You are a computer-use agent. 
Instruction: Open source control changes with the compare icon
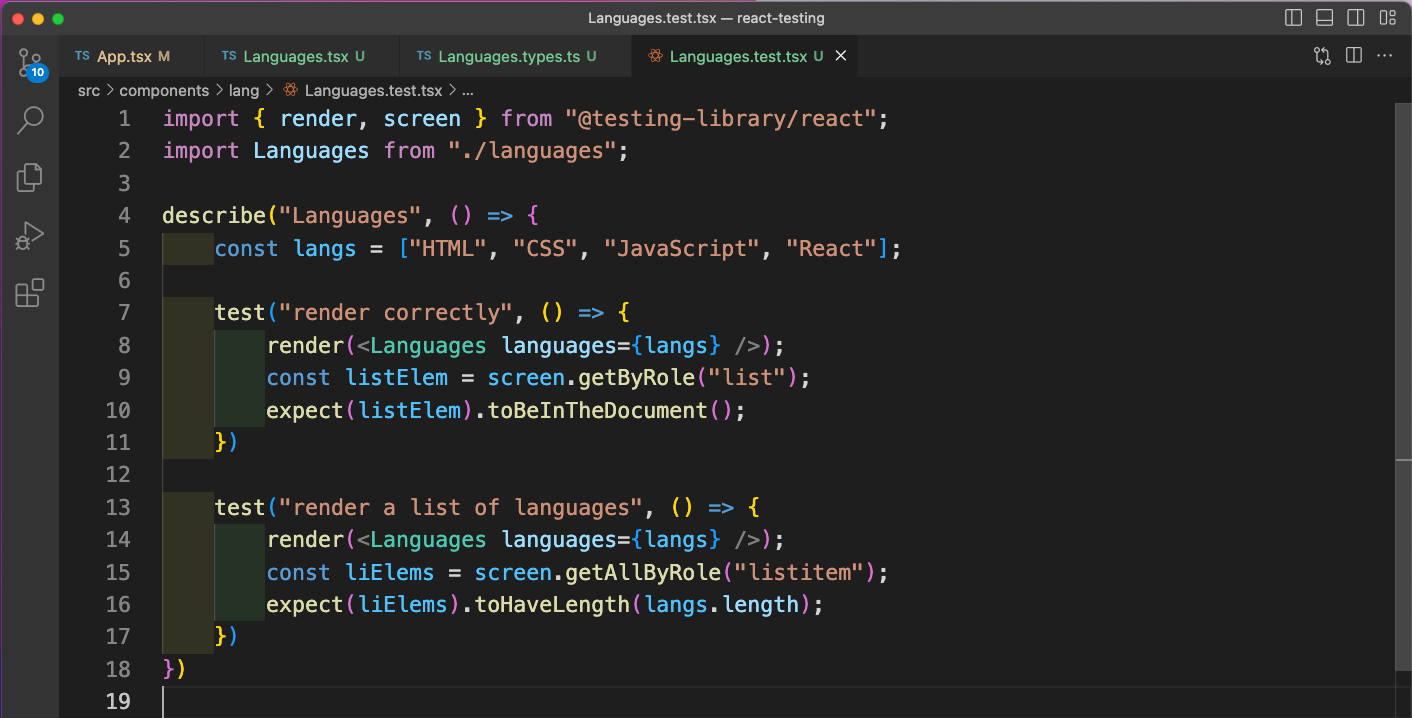(x=1321, y=56)
